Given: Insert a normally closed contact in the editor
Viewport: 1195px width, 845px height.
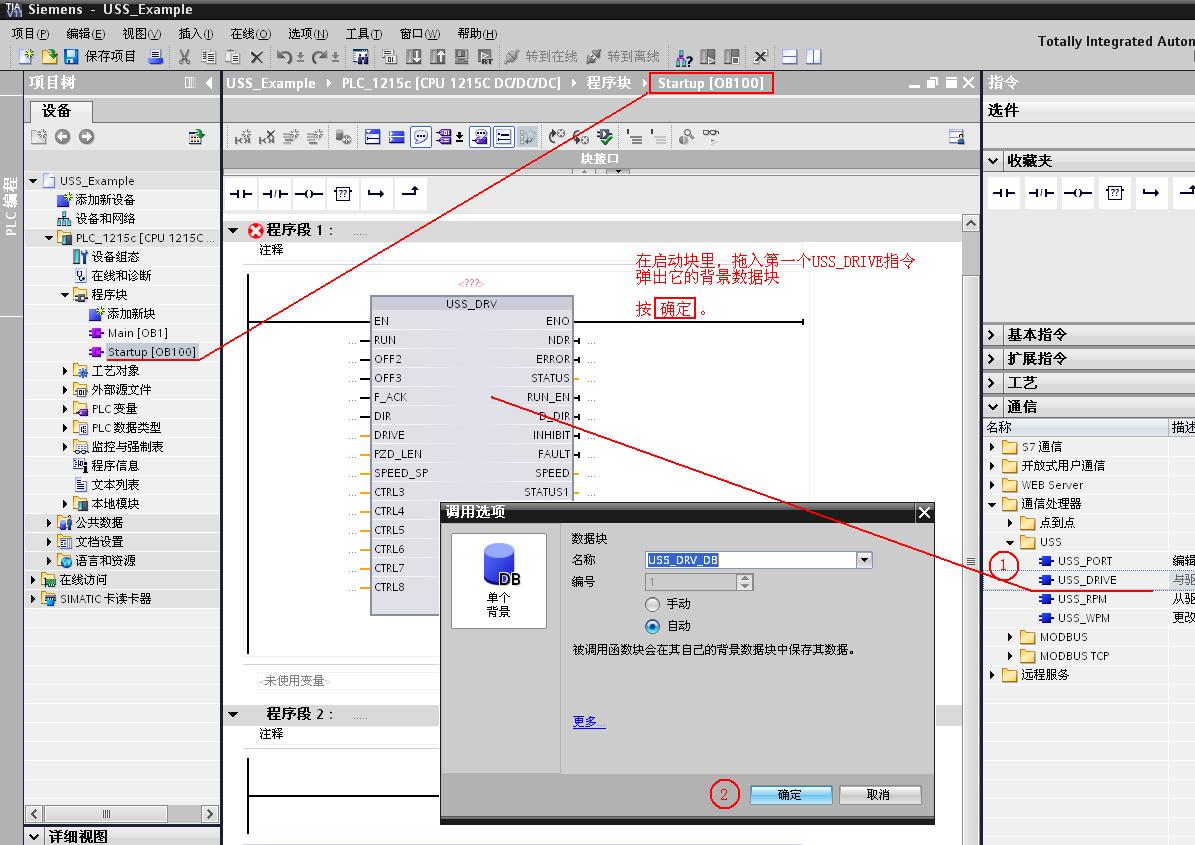Looking at the screenshot, I should pos(275,194).
